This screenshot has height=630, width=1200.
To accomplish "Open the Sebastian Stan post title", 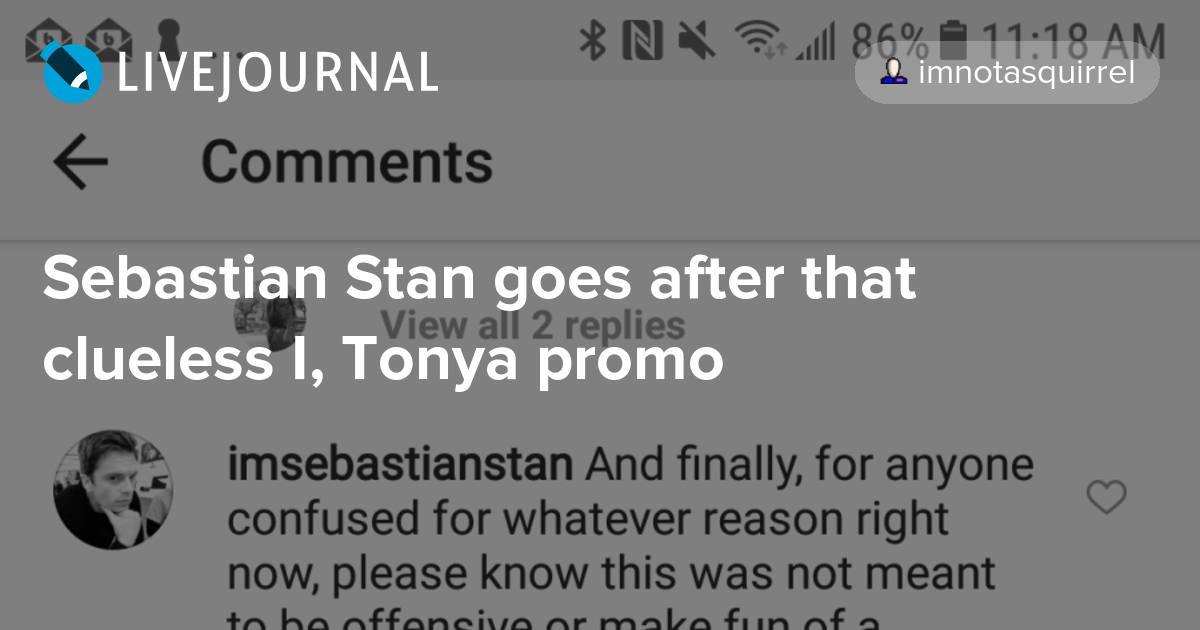I will [x=480, y=319].
